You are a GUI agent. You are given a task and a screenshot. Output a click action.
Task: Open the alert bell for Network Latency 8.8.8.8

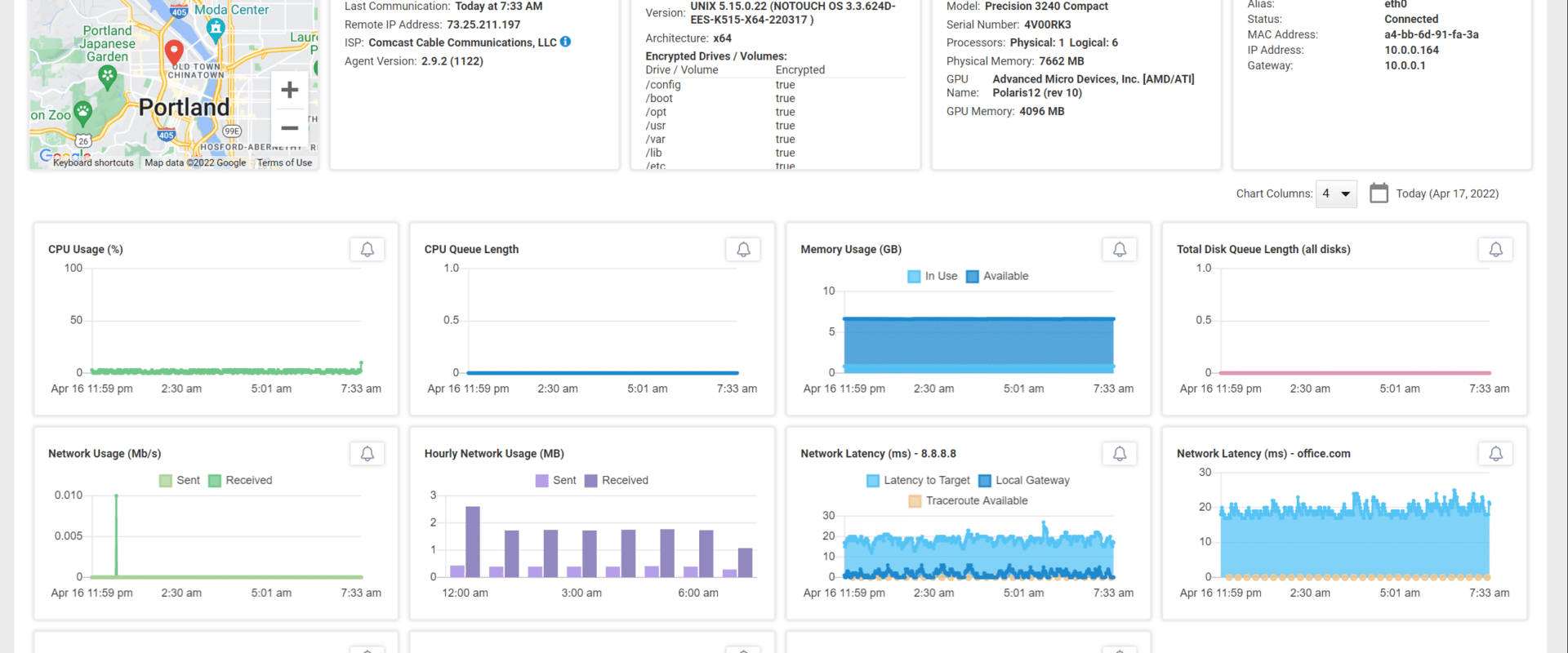[1120, 454]
